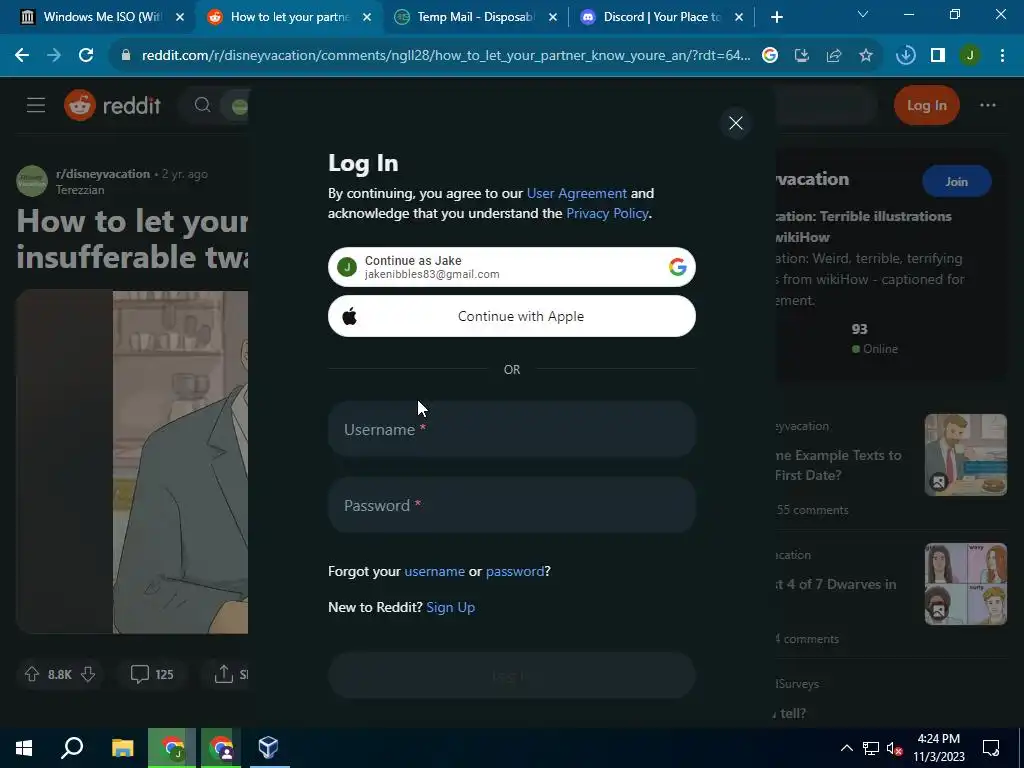This screenshot has height=768, width=1024.
Task: Open the Windows notification center
Action: [x=991, y=748]
